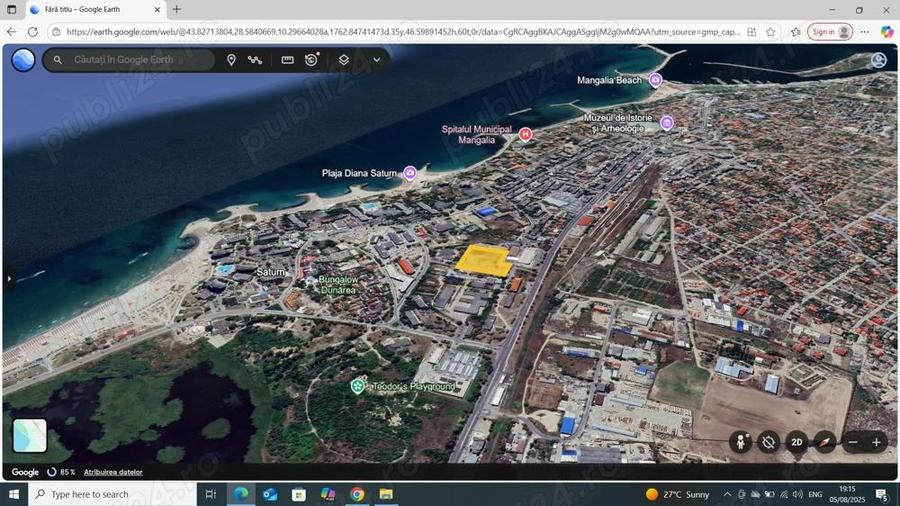Click the Muzeul de Istorie marker
900x506 pixels.
pyautogui.click(x=667, y=123)
